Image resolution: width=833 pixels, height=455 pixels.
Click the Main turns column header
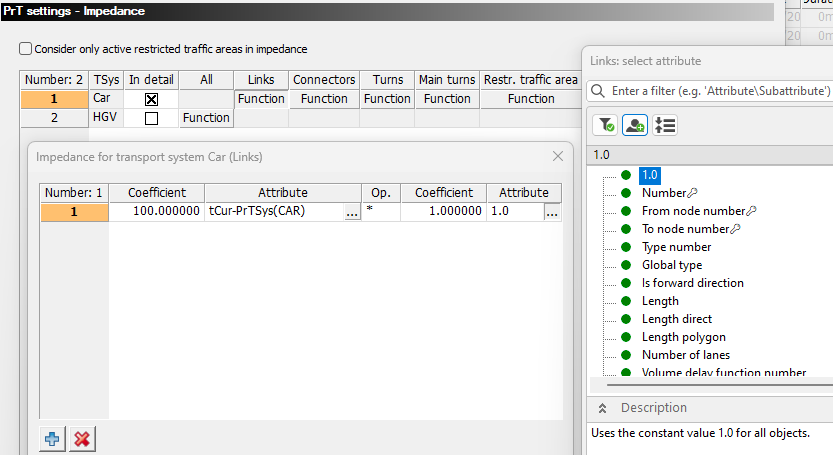pos(447,80)
